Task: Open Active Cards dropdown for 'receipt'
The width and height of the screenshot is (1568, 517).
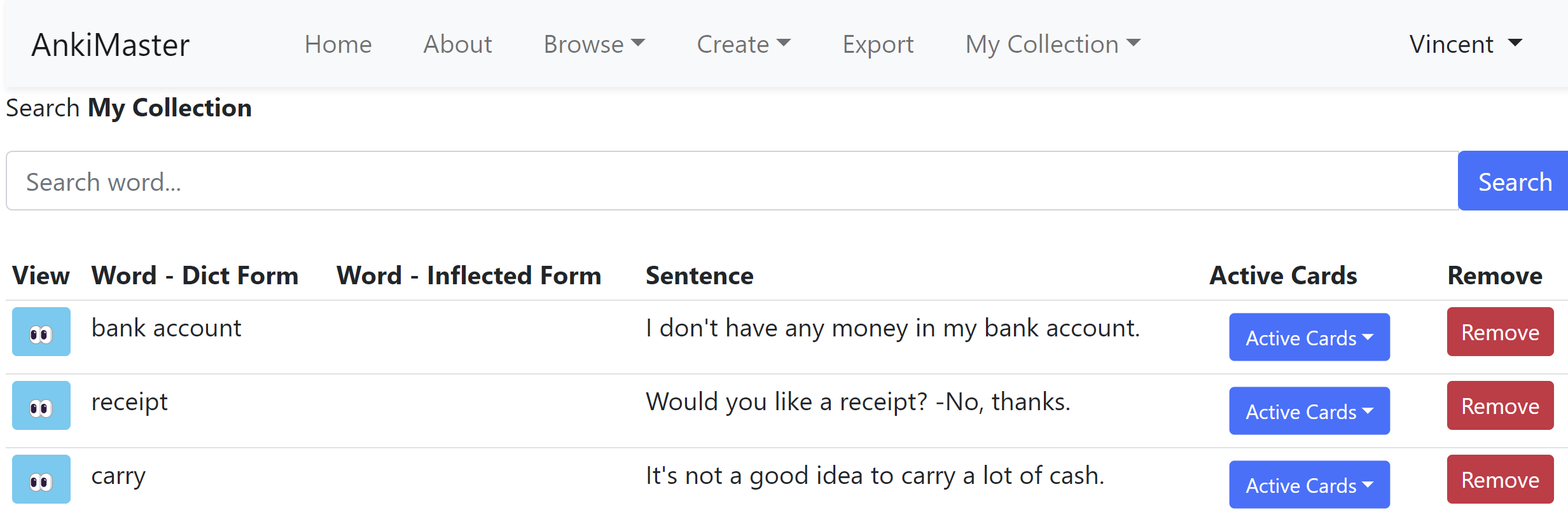Action: 1308,411
